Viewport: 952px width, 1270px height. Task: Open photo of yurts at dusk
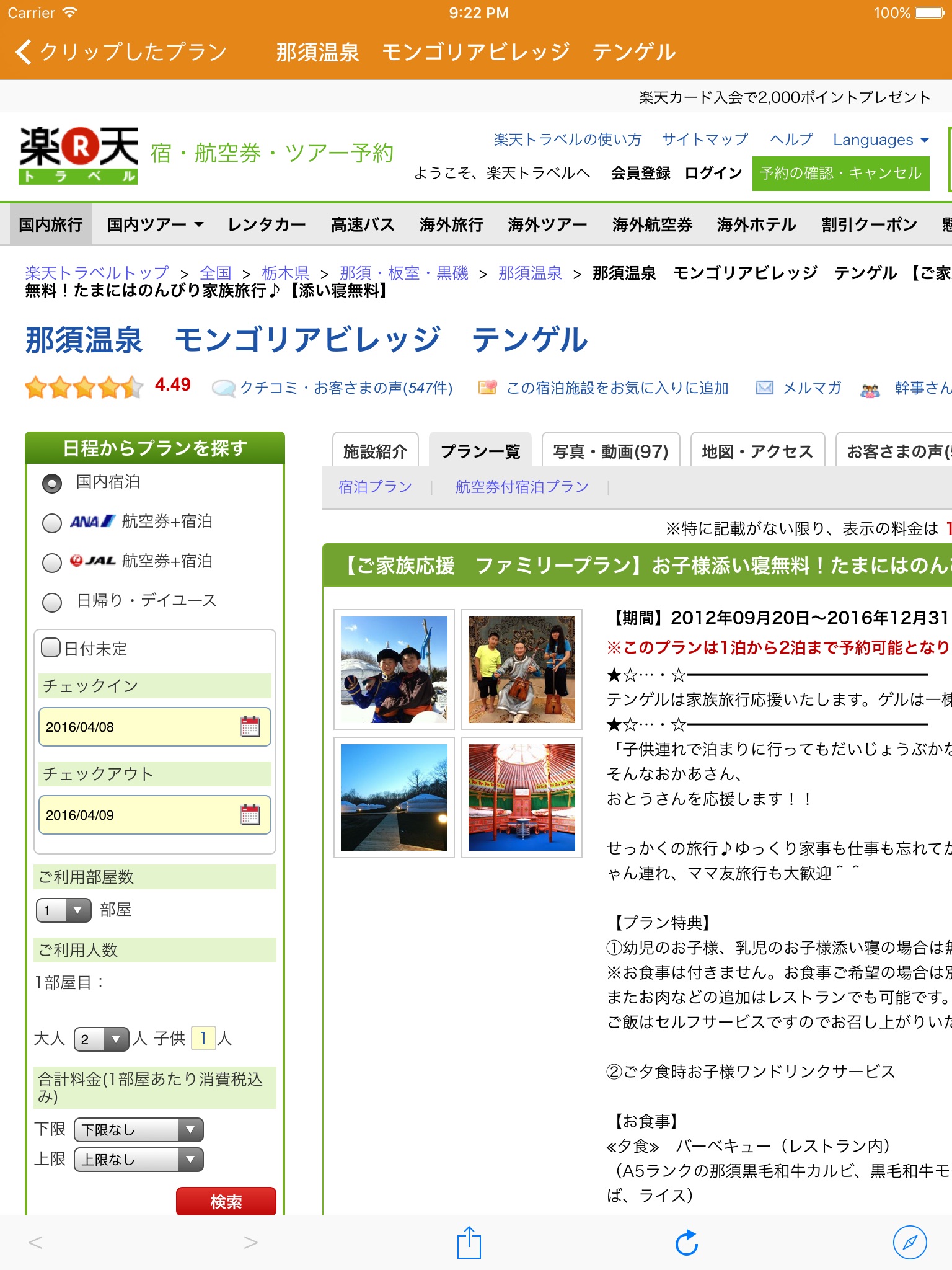pos(394,797)
